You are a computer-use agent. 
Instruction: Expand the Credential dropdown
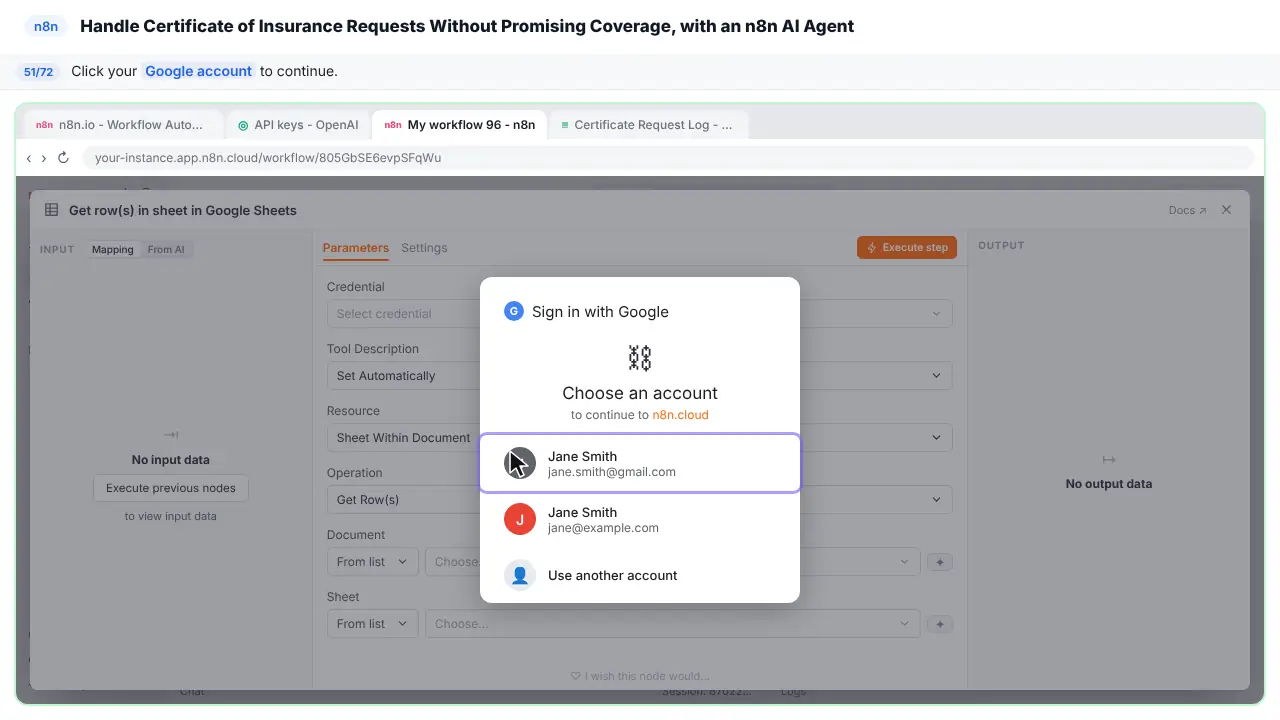click(639, 314)
